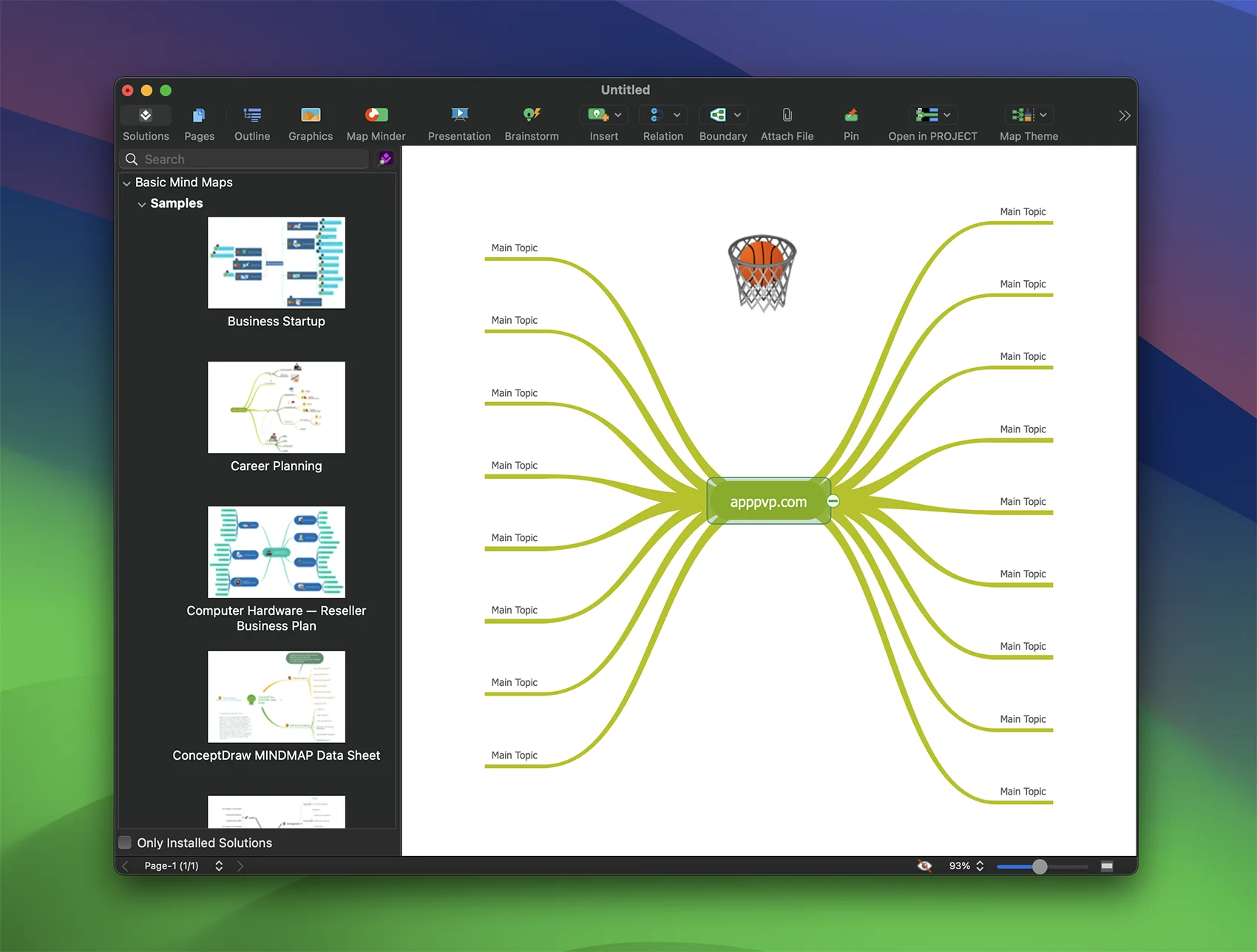
Task: Open Relation dropdown arrow
Action: tap(677, 115)
